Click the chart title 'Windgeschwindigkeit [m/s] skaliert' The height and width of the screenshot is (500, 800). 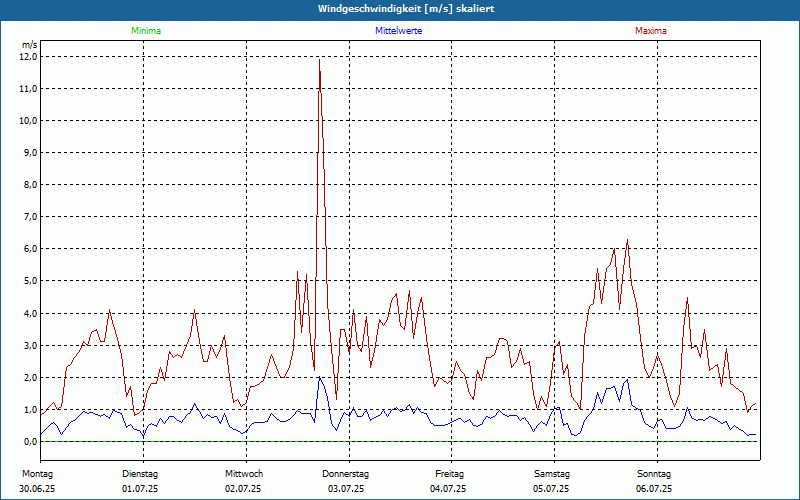pos(406,9)
